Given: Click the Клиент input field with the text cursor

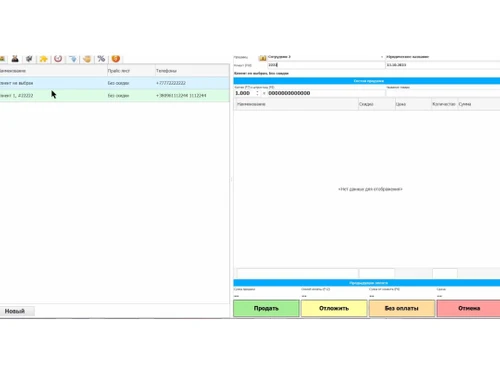Looking at the screenshot, I should (x=326, y=65).
